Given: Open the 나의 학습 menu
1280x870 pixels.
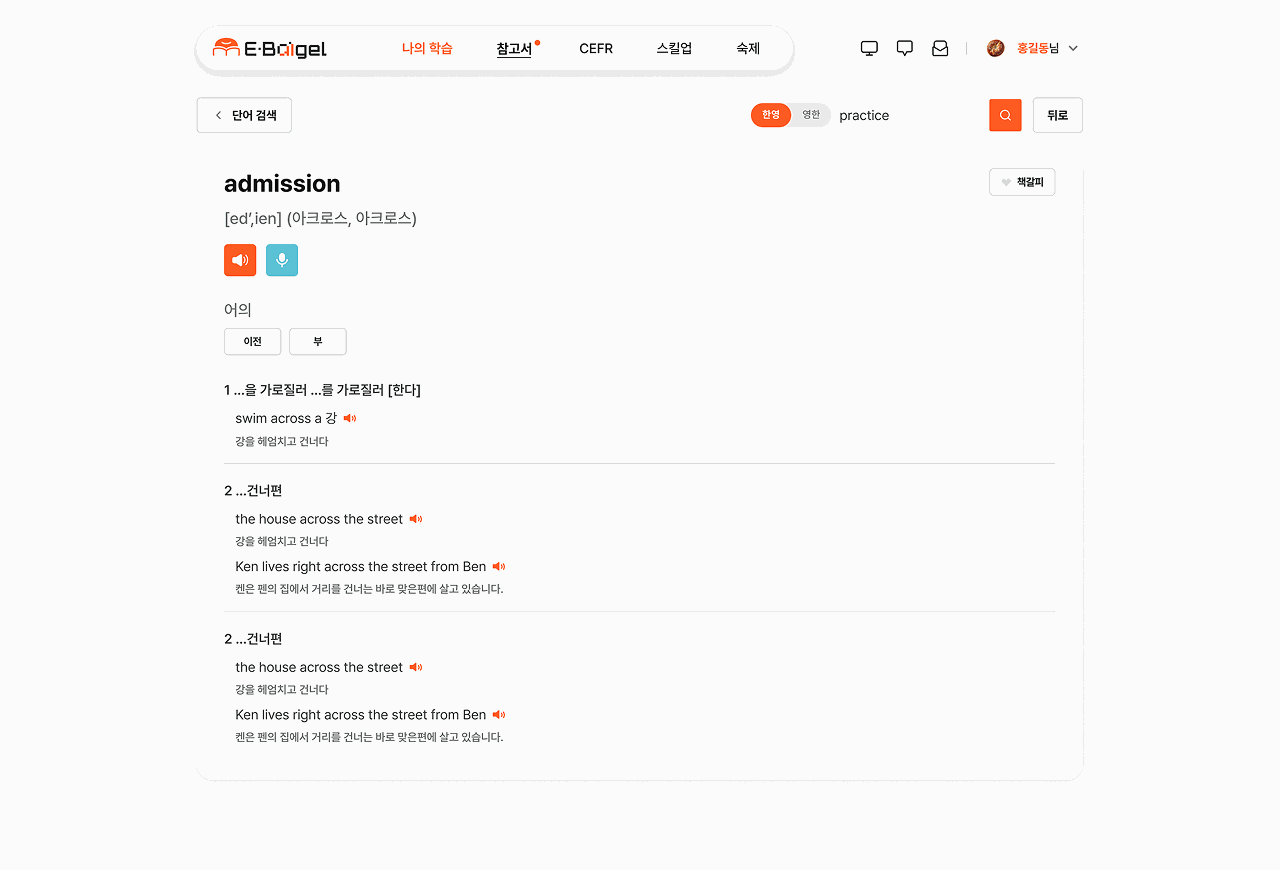Looking at the screenshot, I should pos(427,48).
